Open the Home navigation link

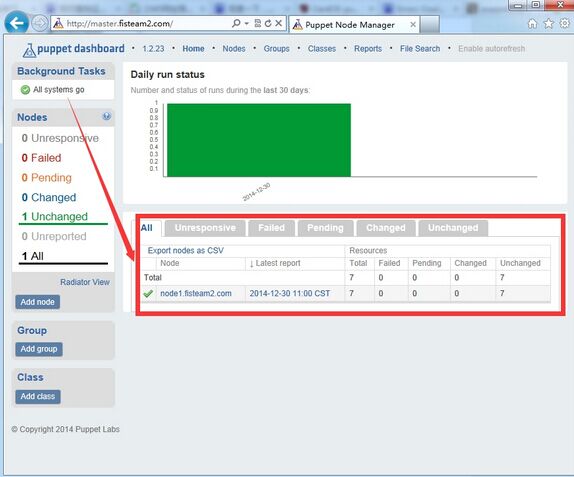pyautogui.click(x=193, y=49)
